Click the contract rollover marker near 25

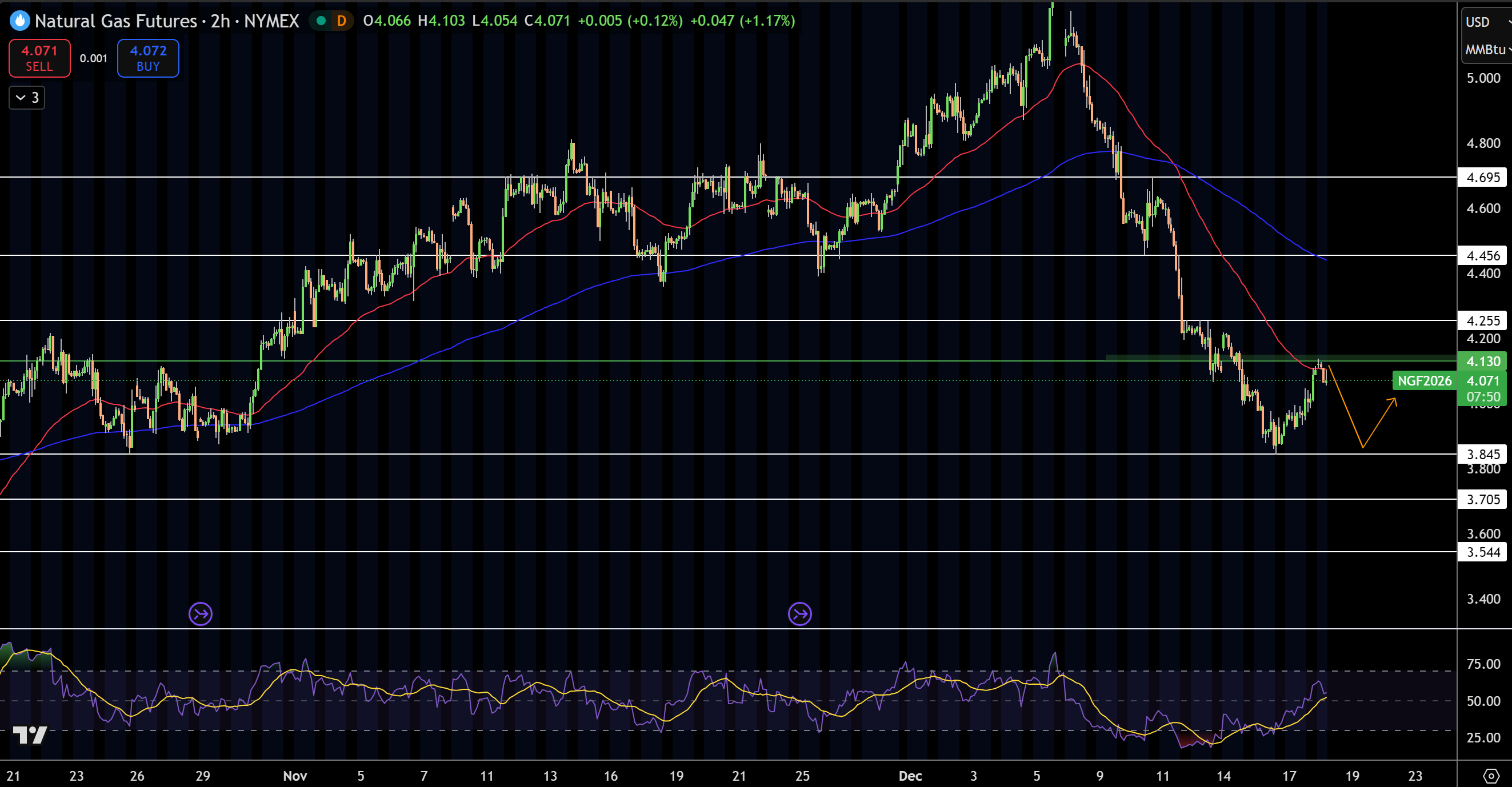coord(799,614)
